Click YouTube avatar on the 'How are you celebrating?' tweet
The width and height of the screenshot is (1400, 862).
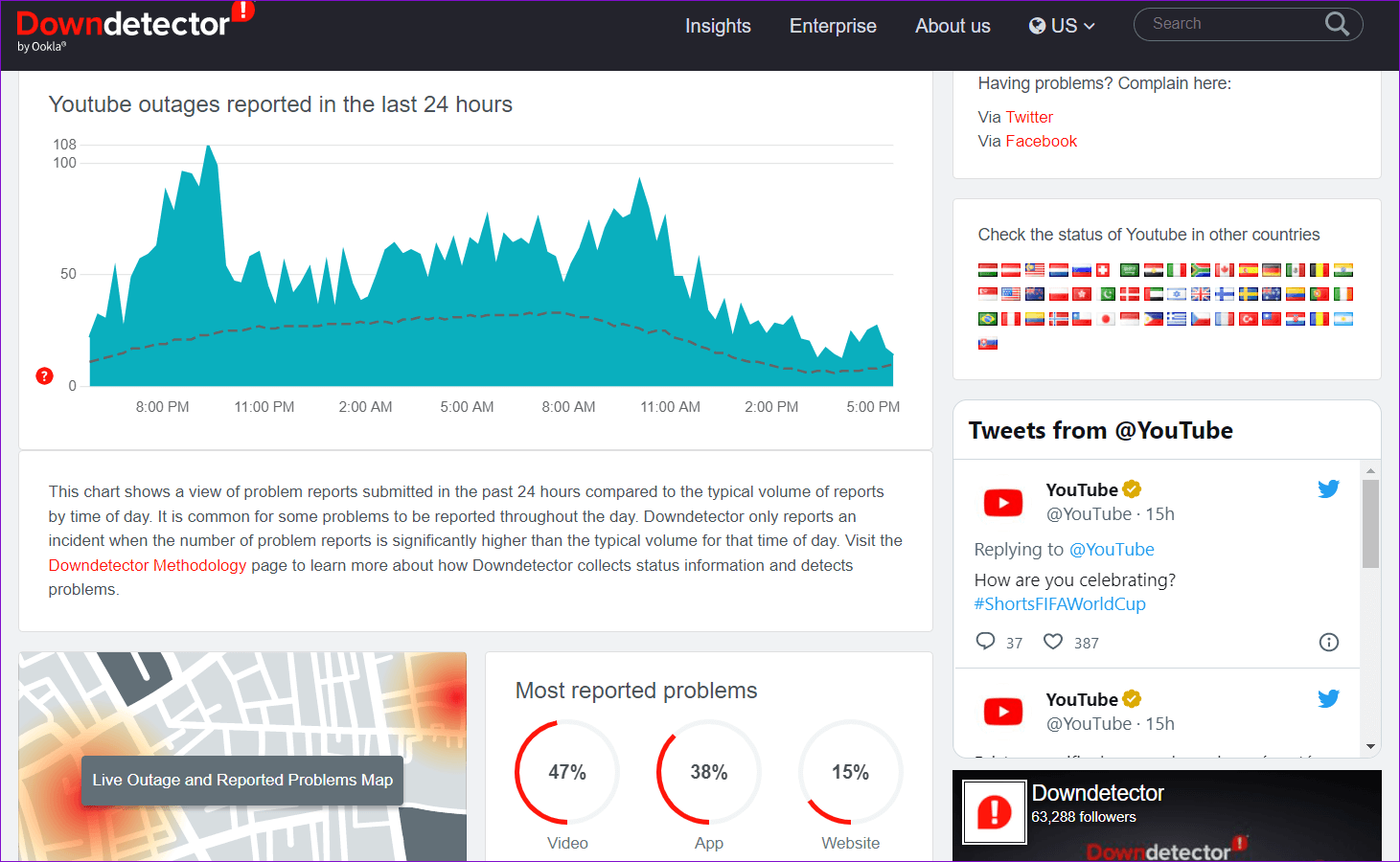pos(1003,502)
